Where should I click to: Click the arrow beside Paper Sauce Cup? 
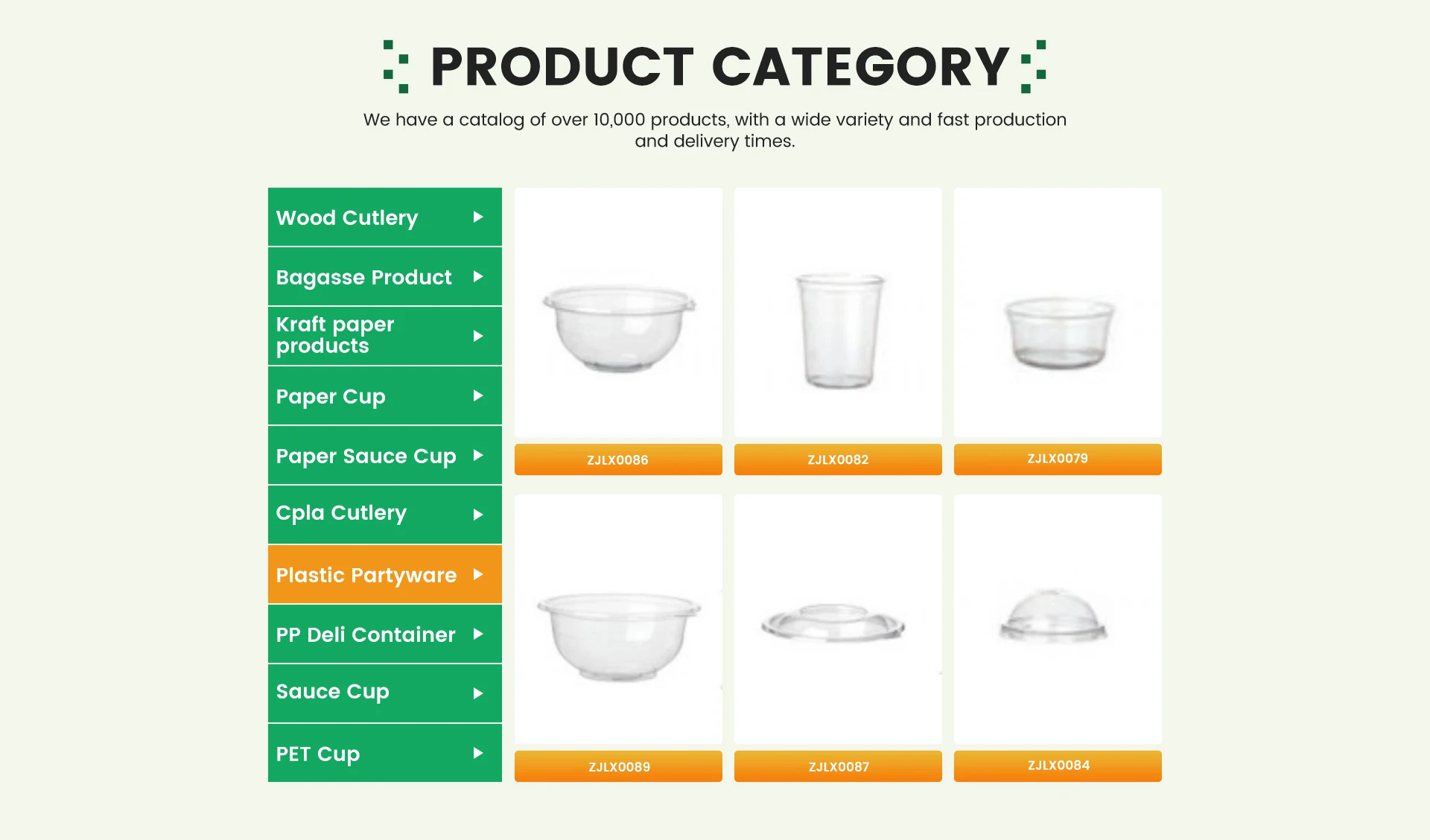478,456
